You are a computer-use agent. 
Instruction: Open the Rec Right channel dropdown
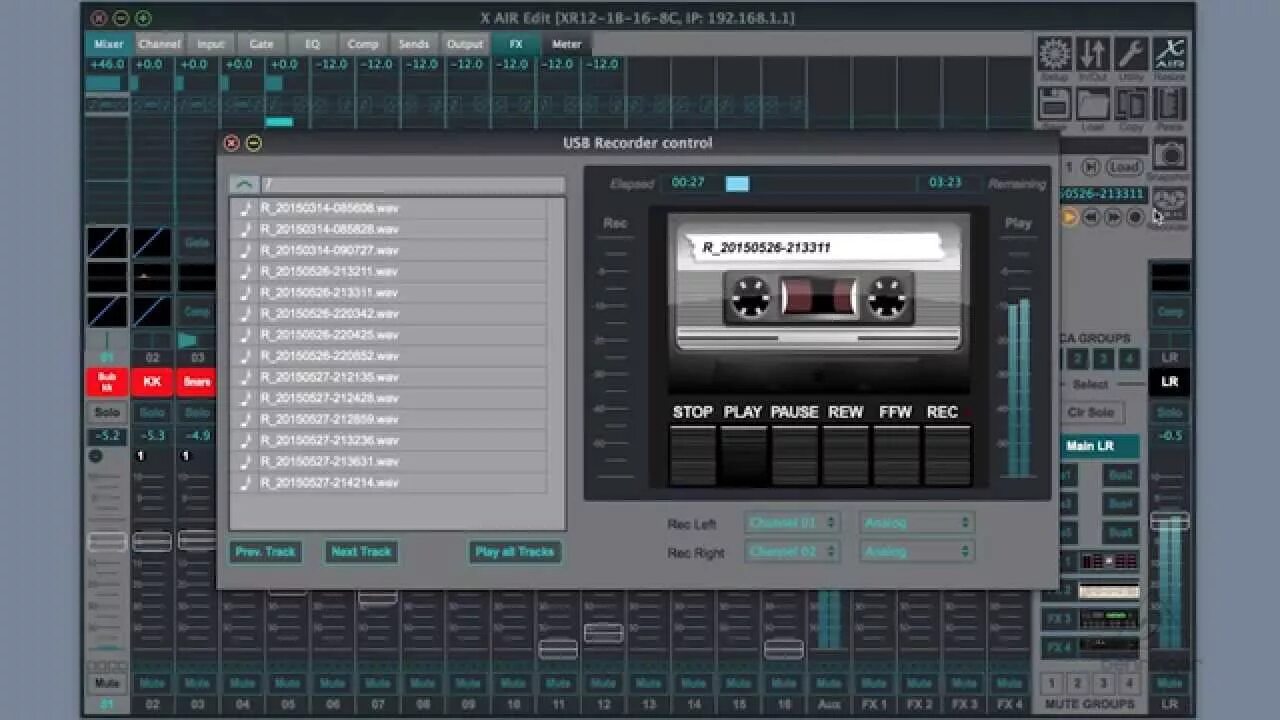point(791,551)
